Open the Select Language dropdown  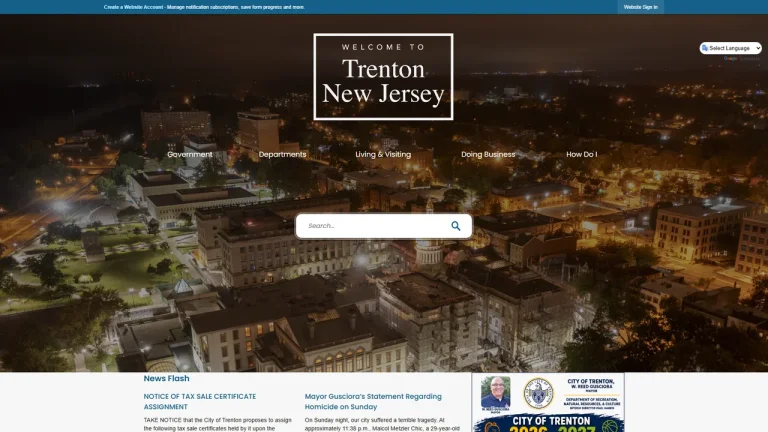tap(730, 48)
